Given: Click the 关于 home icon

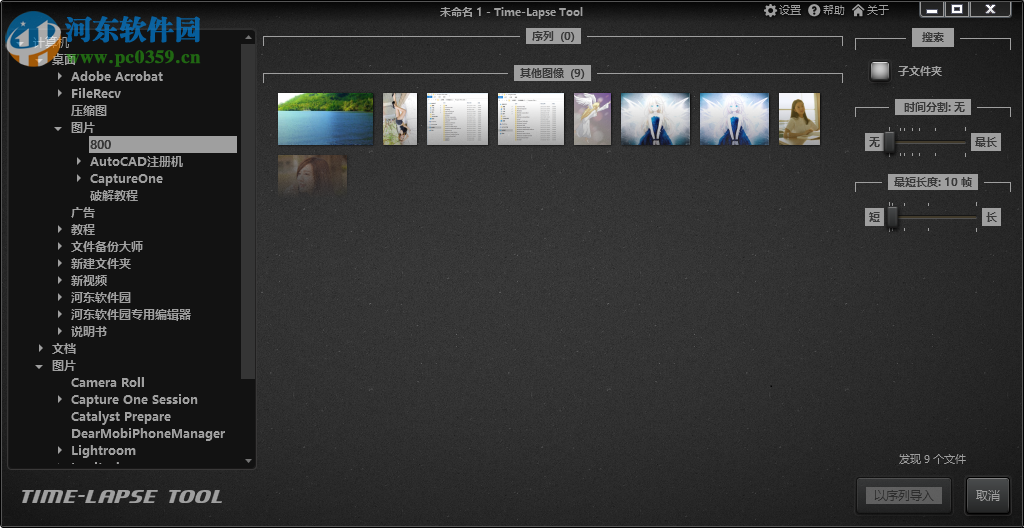Looking at the screenshot, I should pyautogui.click(x=858, y=10).
